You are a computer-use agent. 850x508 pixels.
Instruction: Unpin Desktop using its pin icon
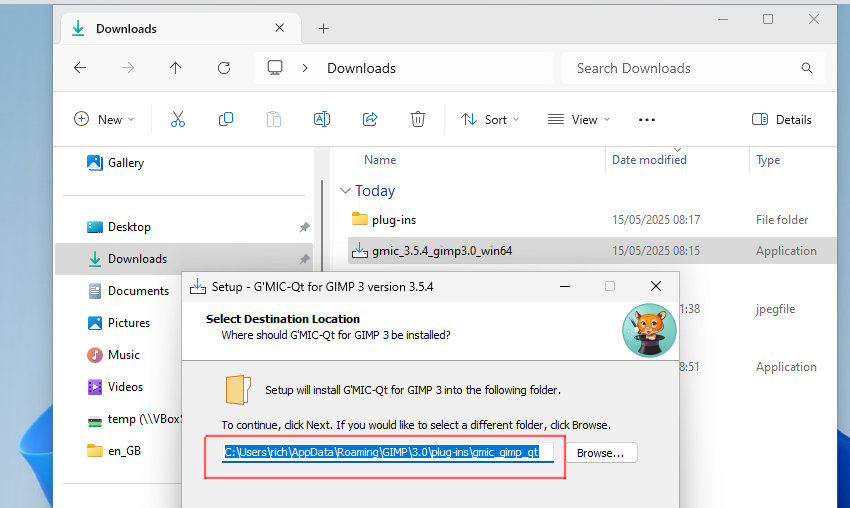[x=305, y=227]
